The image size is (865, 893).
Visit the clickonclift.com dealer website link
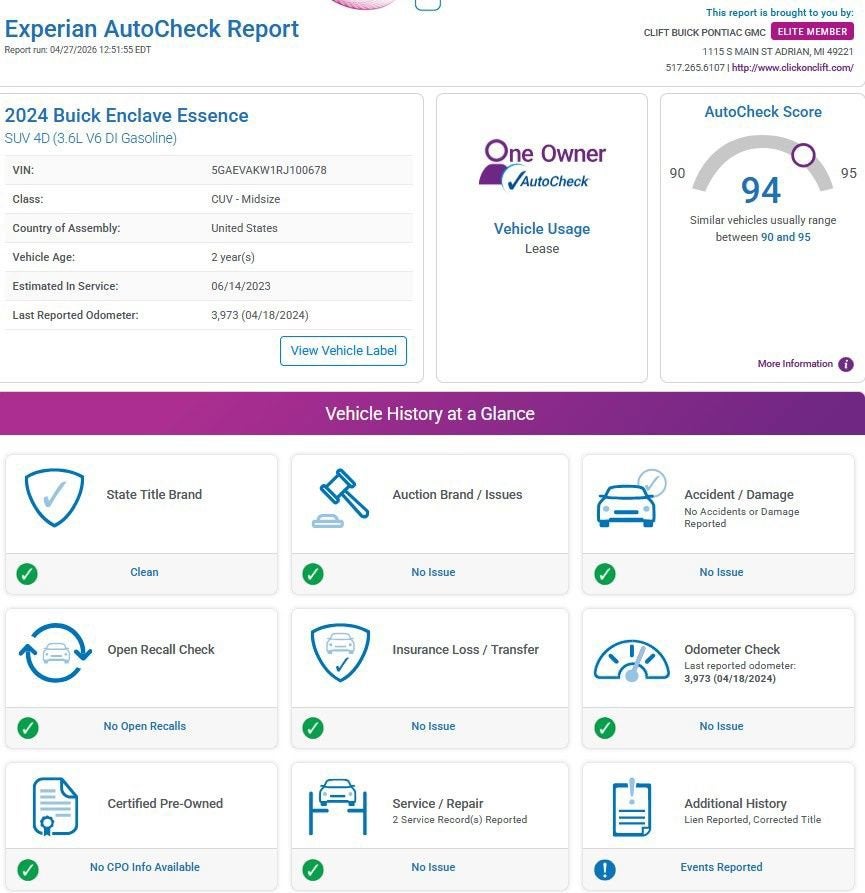[x=792, y=68]
